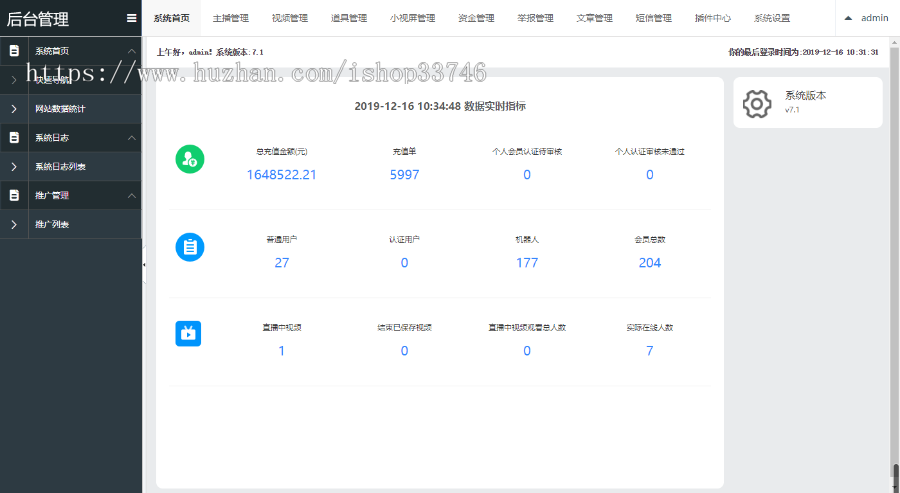This screenshot has width=900, height=493.
Task: Click the arrow icon before 系统日志列表
Action: [14, 166]
